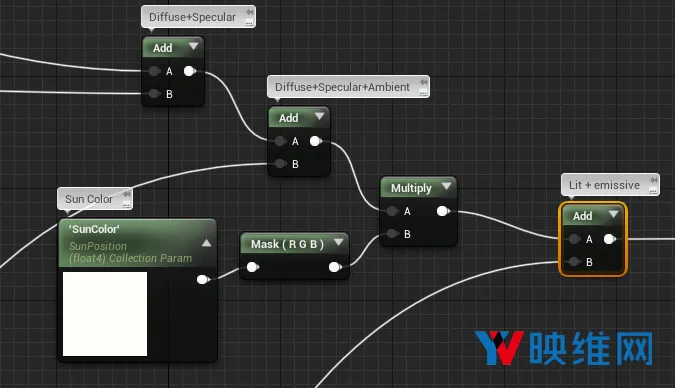
Task: Select the Add title under Diffuse+Specular+Ambient comment
Action: pyautogui.click(x=288, y=118)
